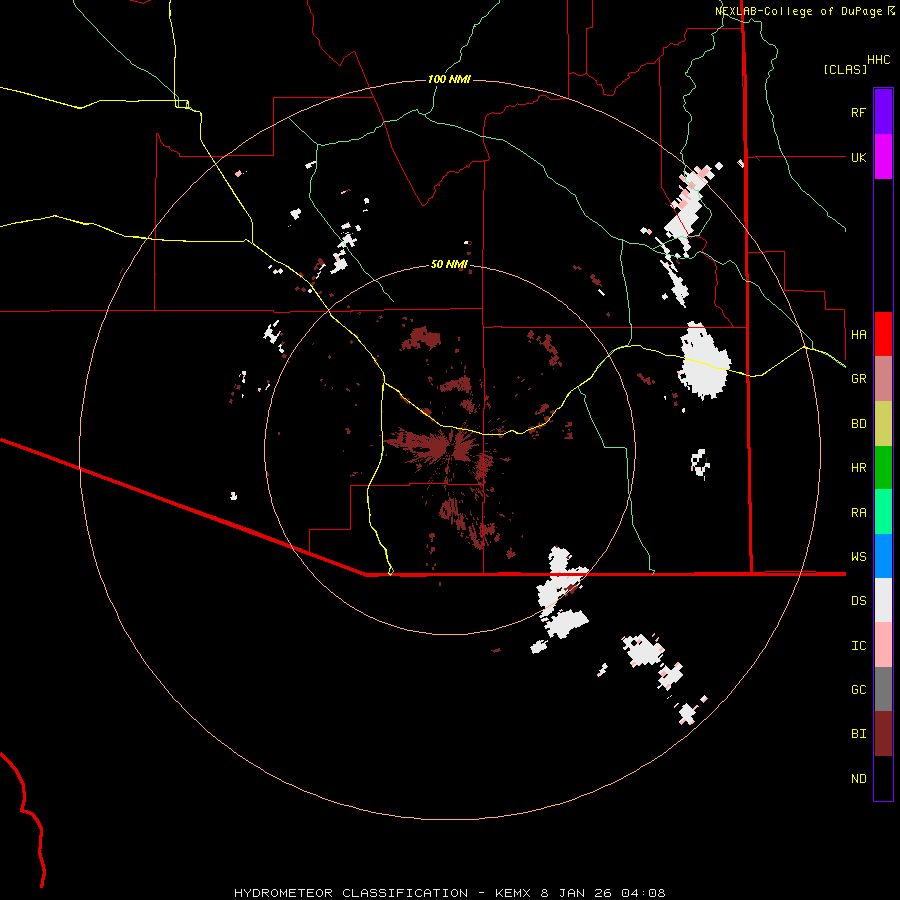Select the BI brown legend swatch
Viewport: 900px width, 900px height.
[x=883, y=734]
